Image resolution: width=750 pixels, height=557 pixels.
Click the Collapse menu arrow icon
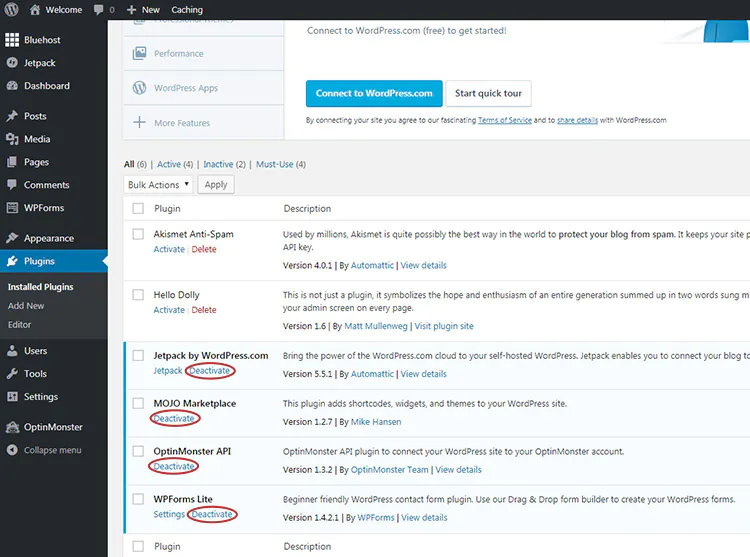[x=12, y=450]
